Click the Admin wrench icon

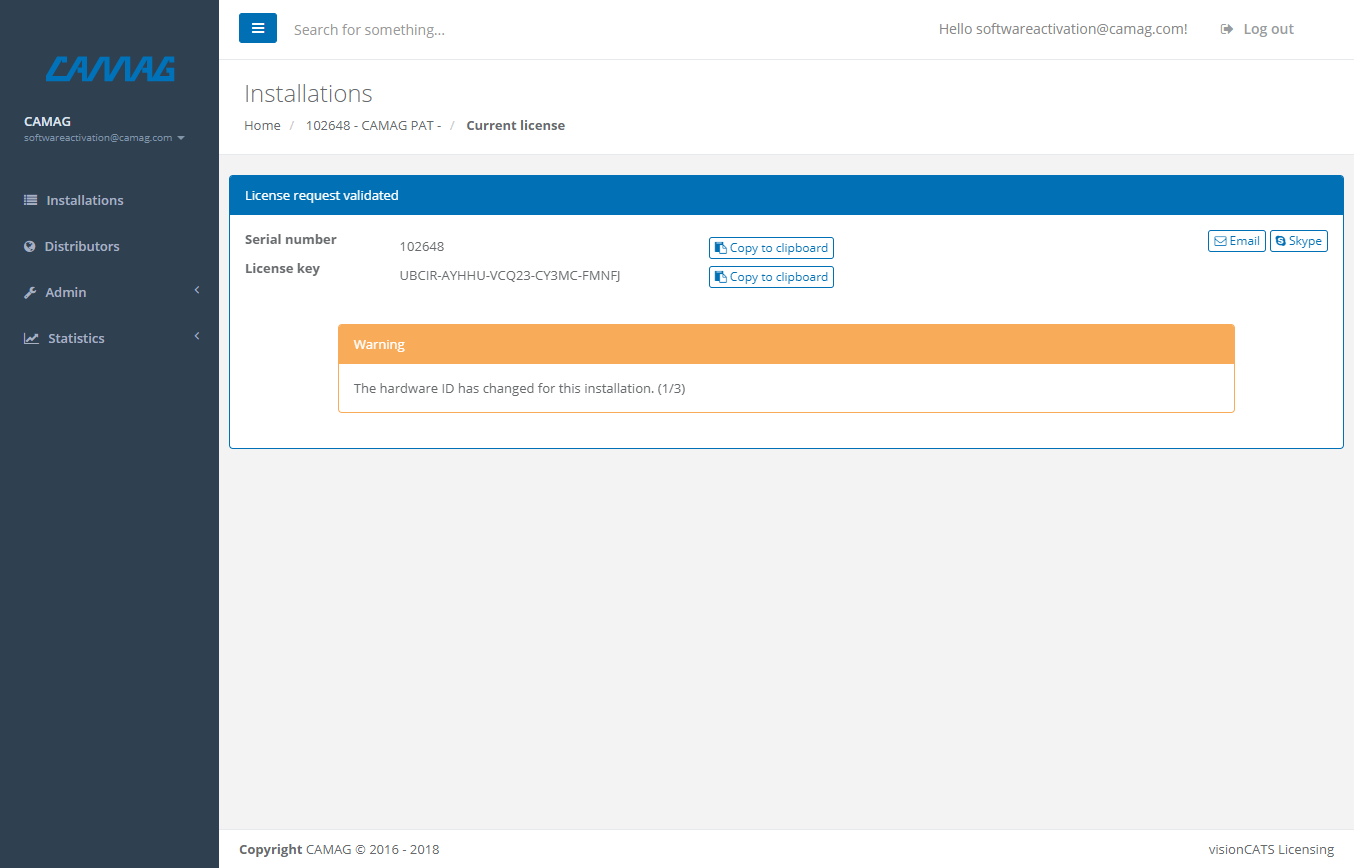(29, 292)
